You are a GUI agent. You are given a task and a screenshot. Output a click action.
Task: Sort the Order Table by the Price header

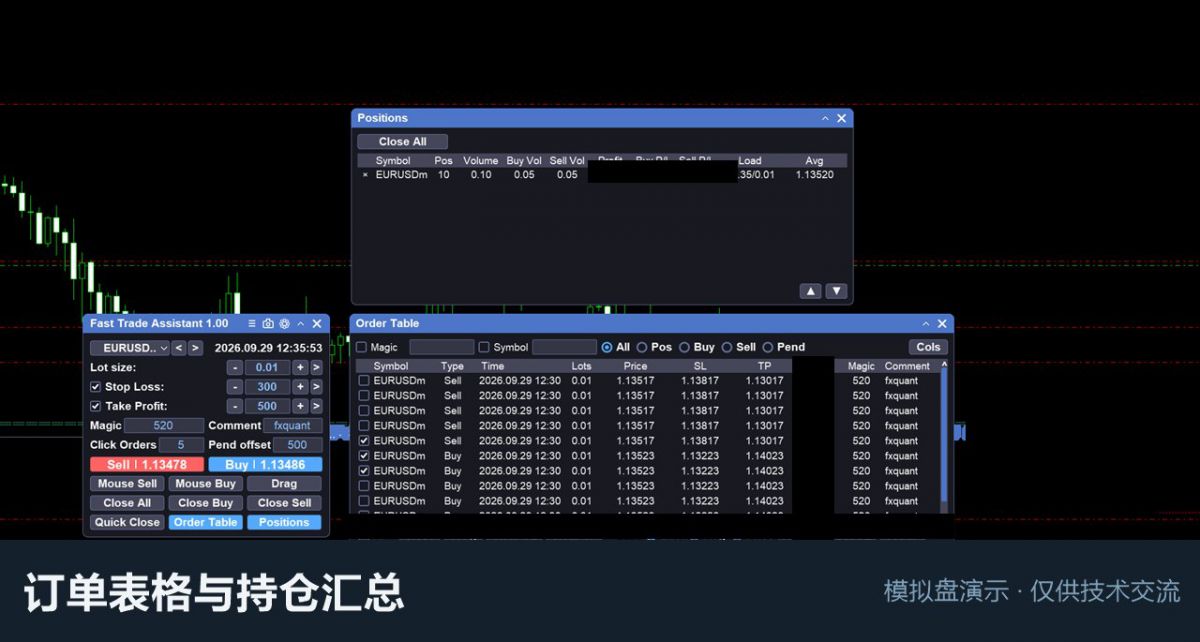click(635, 366)
